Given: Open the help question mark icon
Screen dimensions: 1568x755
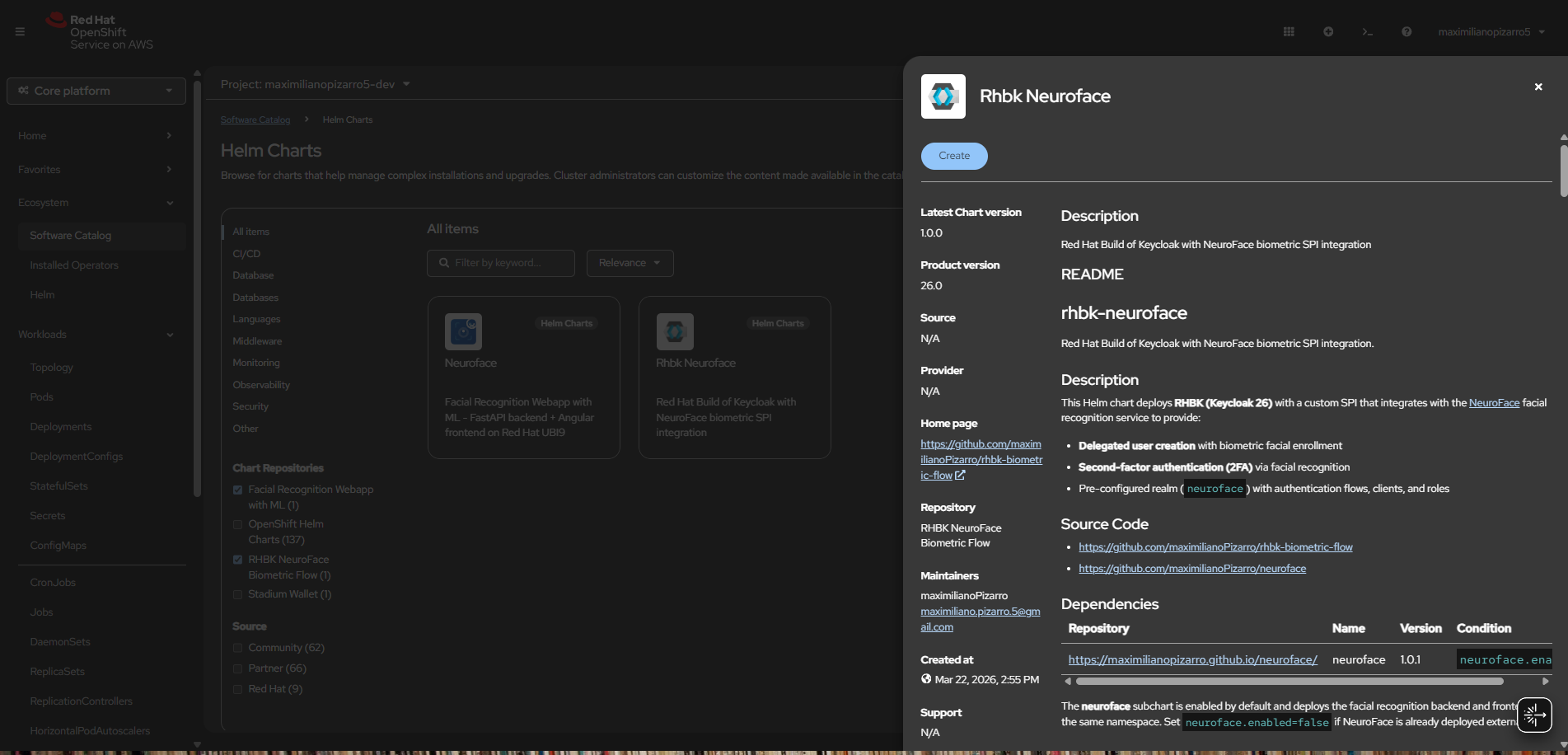Looking at the screenshot, I should pyautogui.click(x=1407, y=32).
